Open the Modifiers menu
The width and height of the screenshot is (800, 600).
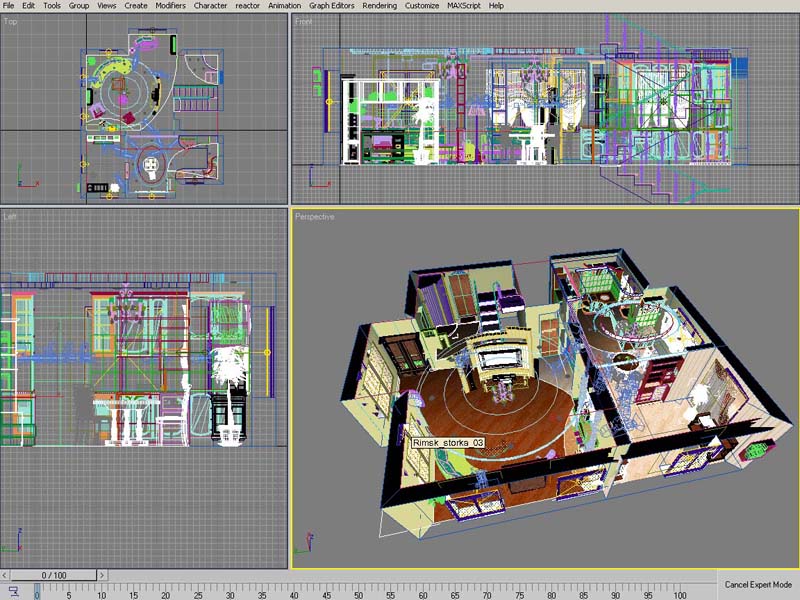tap(170, 5)
